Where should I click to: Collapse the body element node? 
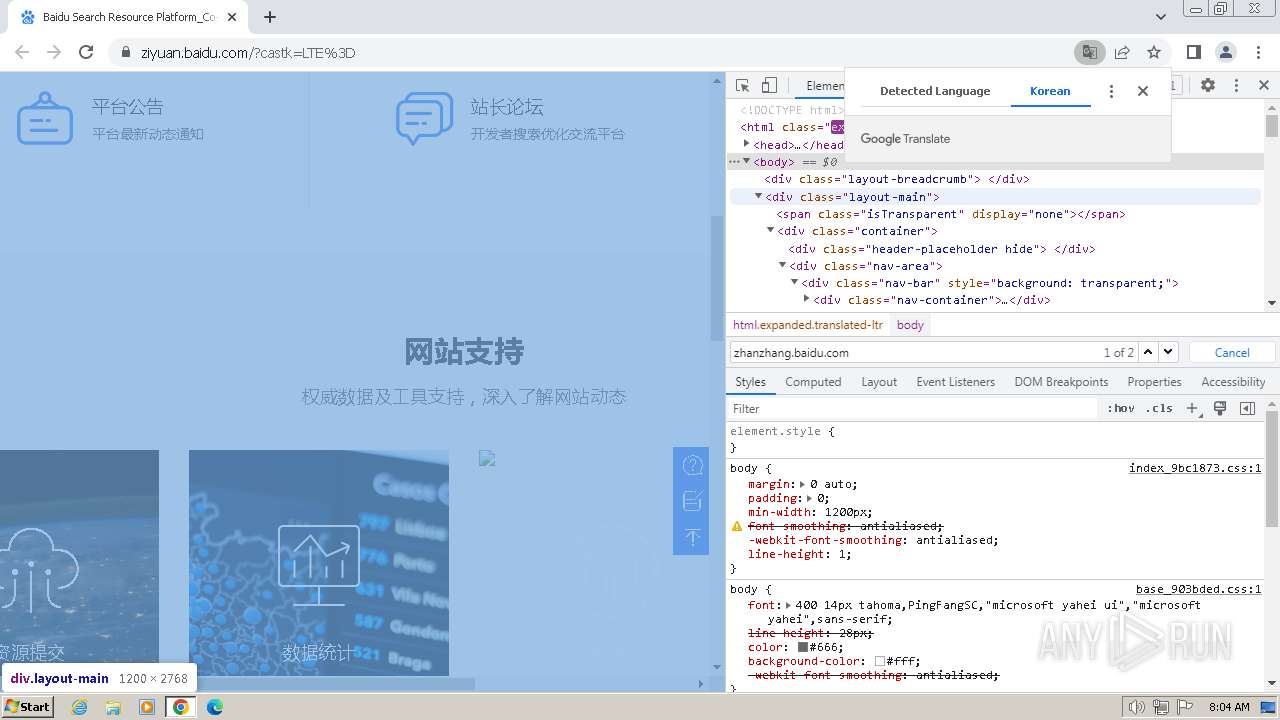pyautogui.click(x=746, y=161)
